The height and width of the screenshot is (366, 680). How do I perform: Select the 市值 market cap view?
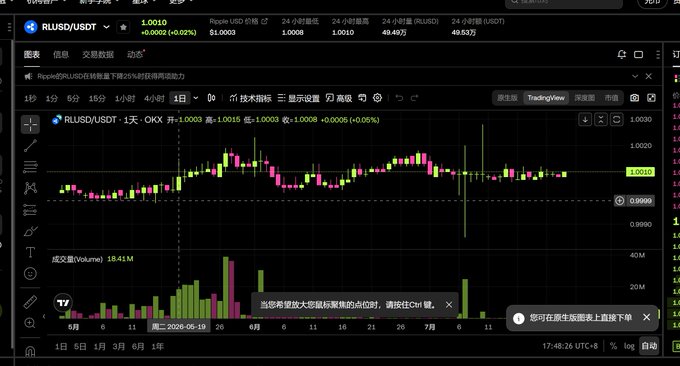611,98
